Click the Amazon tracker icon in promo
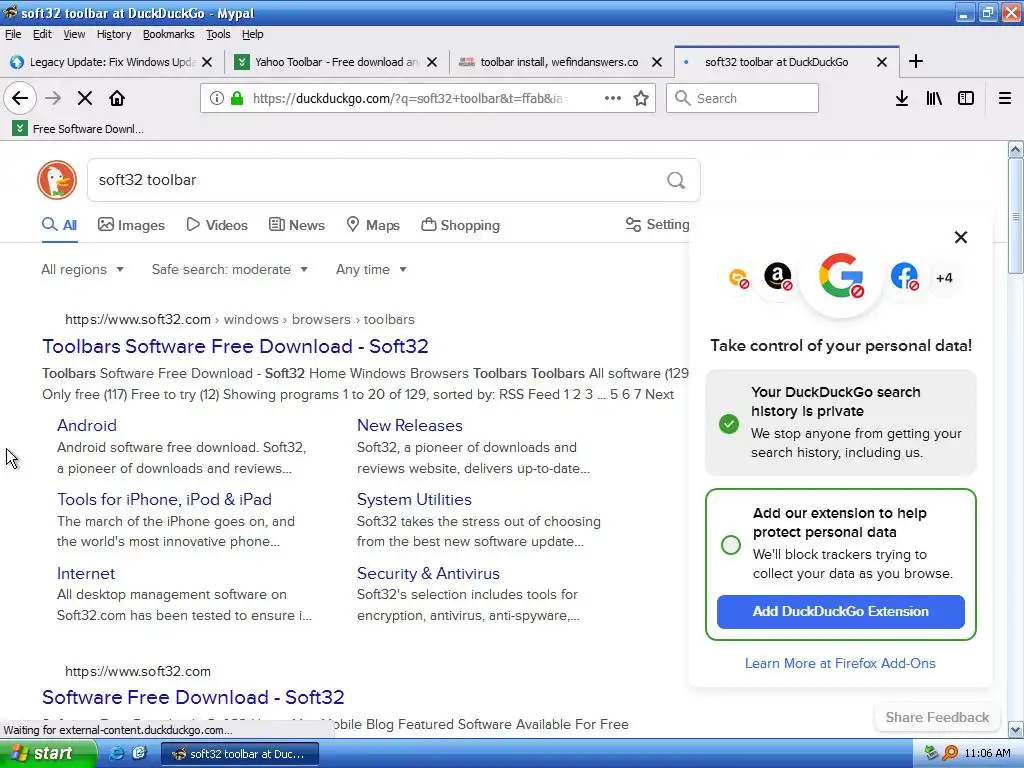The height and width of the screenshot is (768, 1024). [778, 276]
